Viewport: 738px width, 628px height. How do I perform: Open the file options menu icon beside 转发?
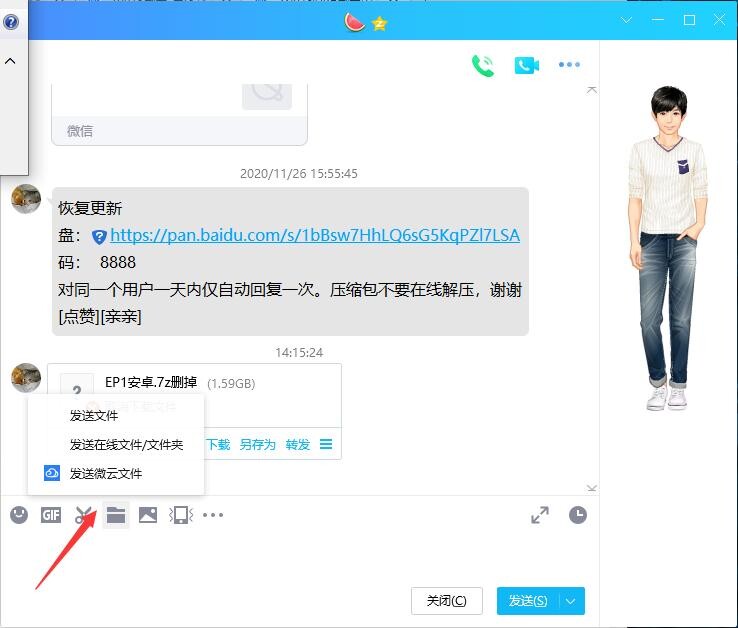[x=326, y=445]
